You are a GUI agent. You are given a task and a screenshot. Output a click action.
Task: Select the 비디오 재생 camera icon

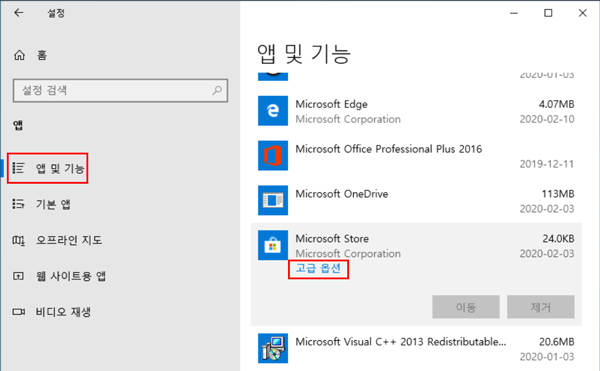point(18,312)
